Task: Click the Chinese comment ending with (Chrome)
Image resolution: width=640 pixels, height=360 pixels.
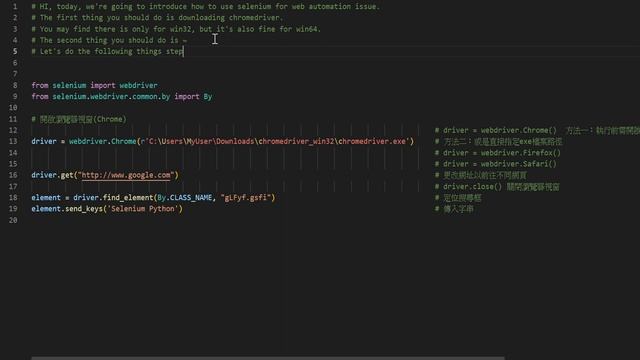Action: click(x=79, y=119)
